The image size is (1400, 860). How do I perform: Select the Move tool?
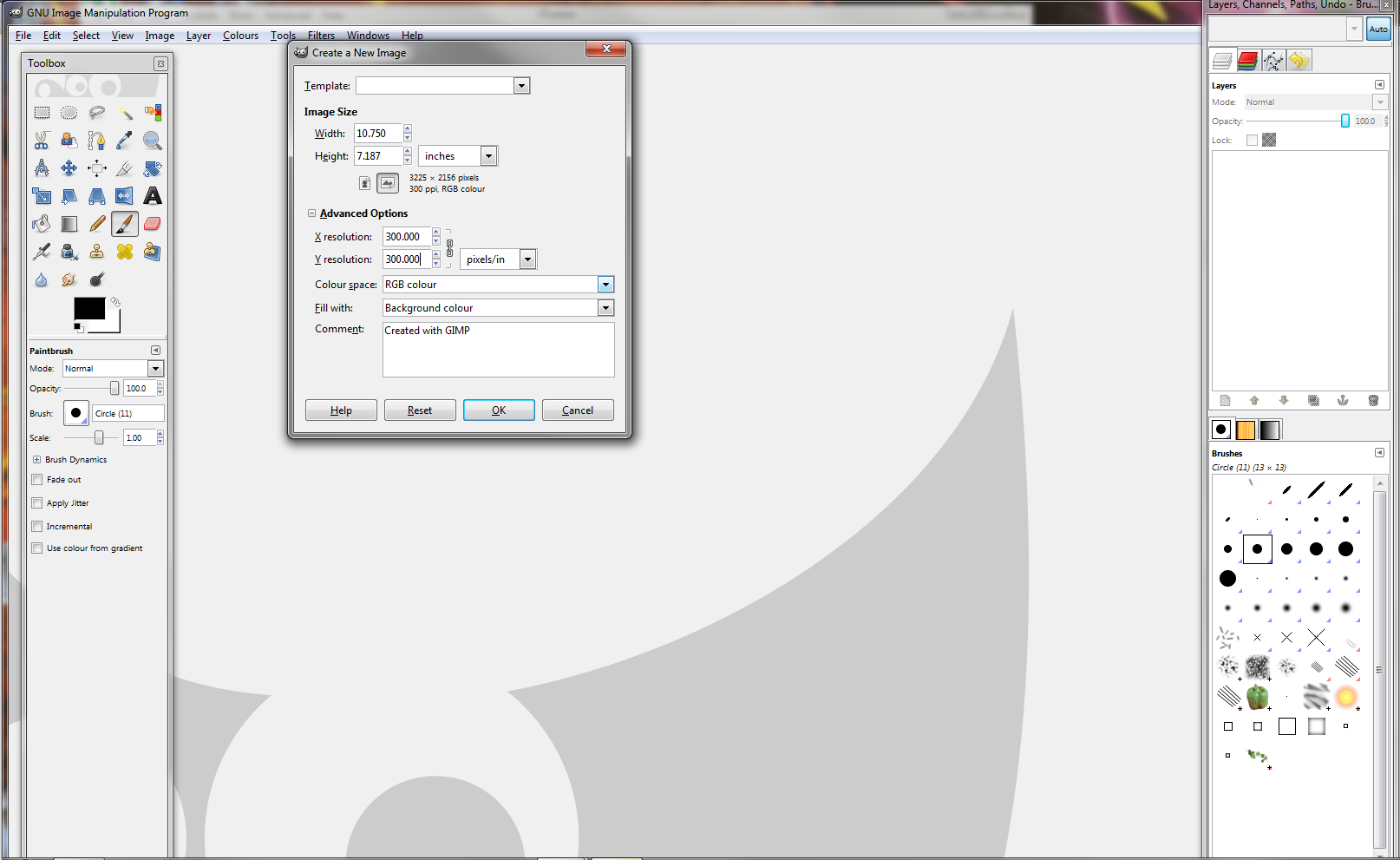pyautogui.click(x=69, y=168)
